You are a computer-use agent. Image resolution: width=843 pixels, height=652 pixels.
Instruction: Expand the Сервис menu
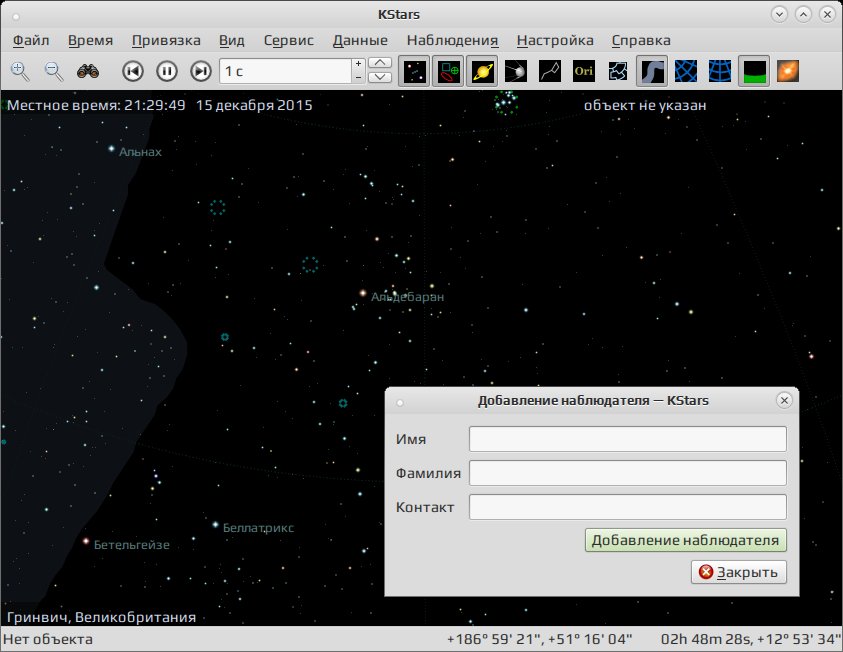click(289, 40)
